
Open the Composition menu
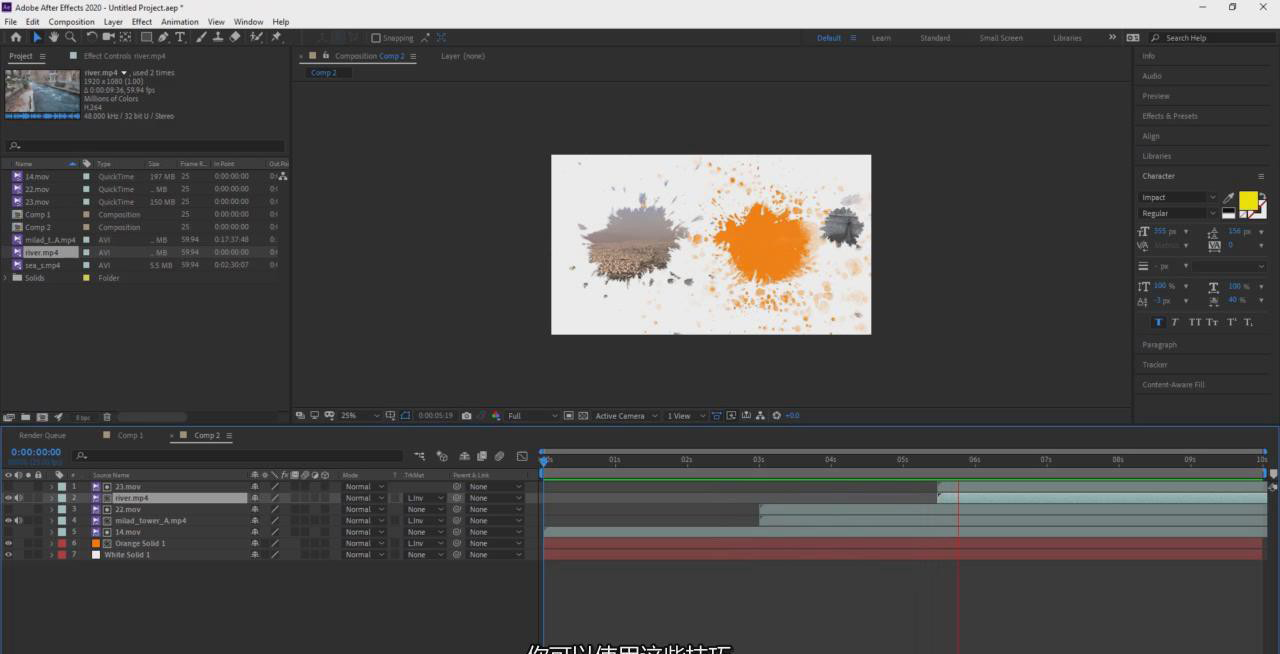71,21
